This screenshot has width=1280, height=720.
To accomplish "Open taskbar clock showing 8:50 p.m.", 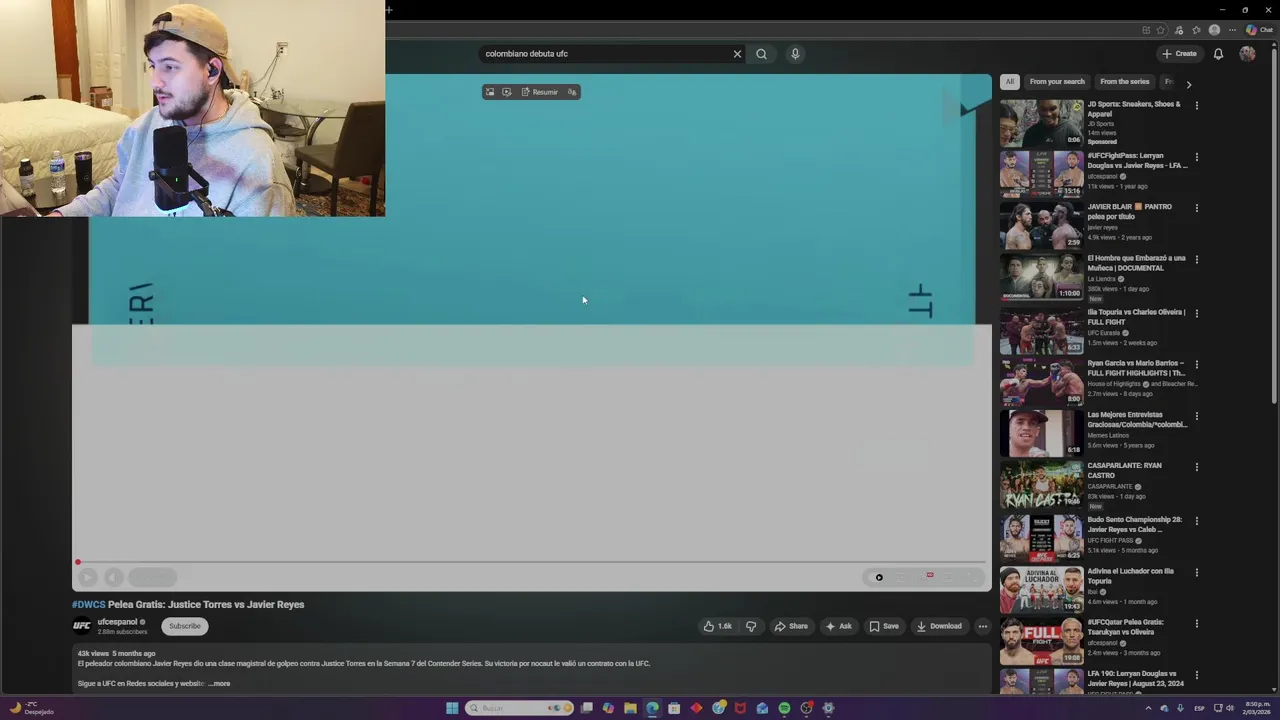I will 1256,708.
